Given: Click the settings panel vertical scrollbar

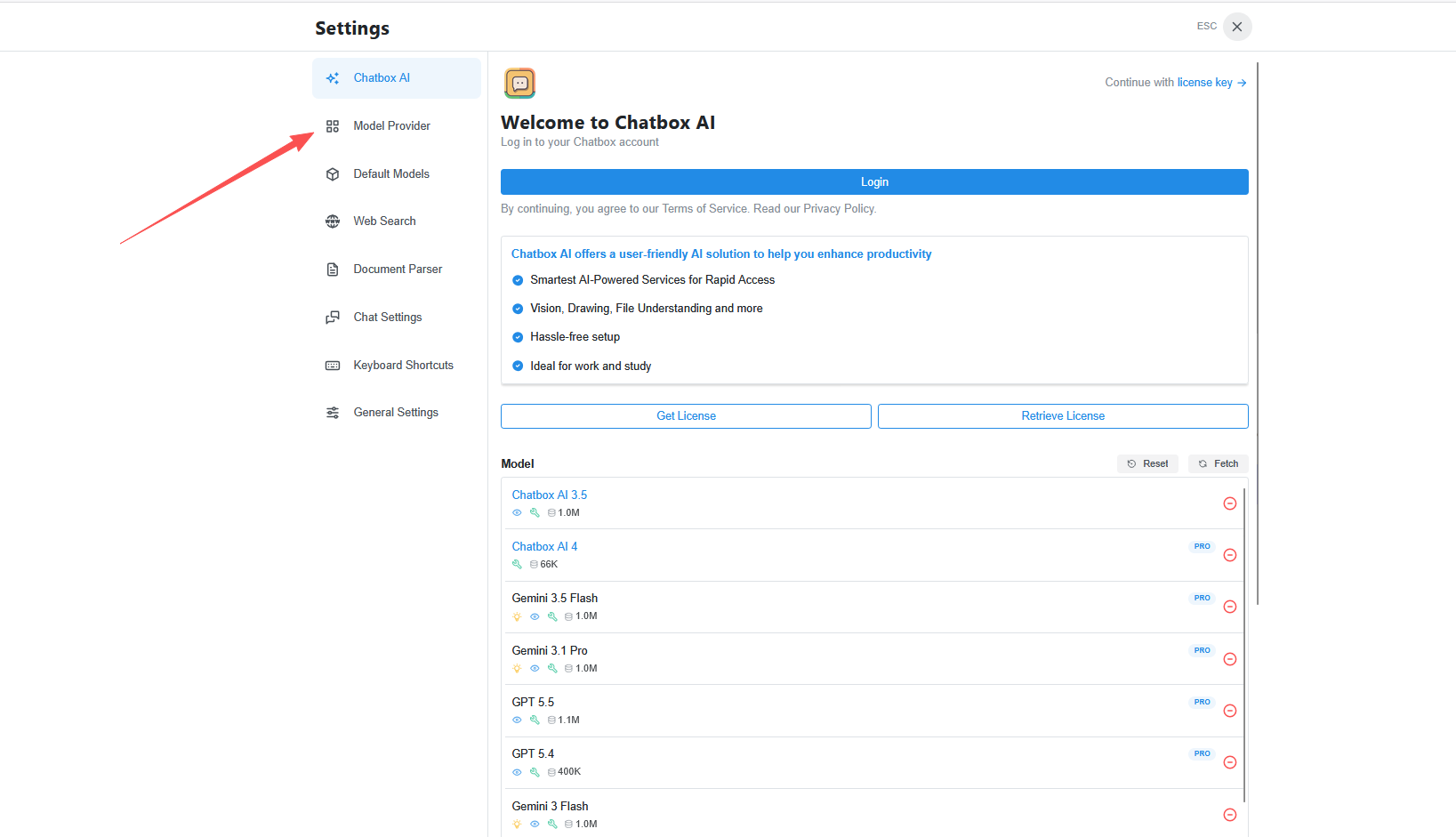Looking at the screenshot, I should click(x=1258, y=334).
